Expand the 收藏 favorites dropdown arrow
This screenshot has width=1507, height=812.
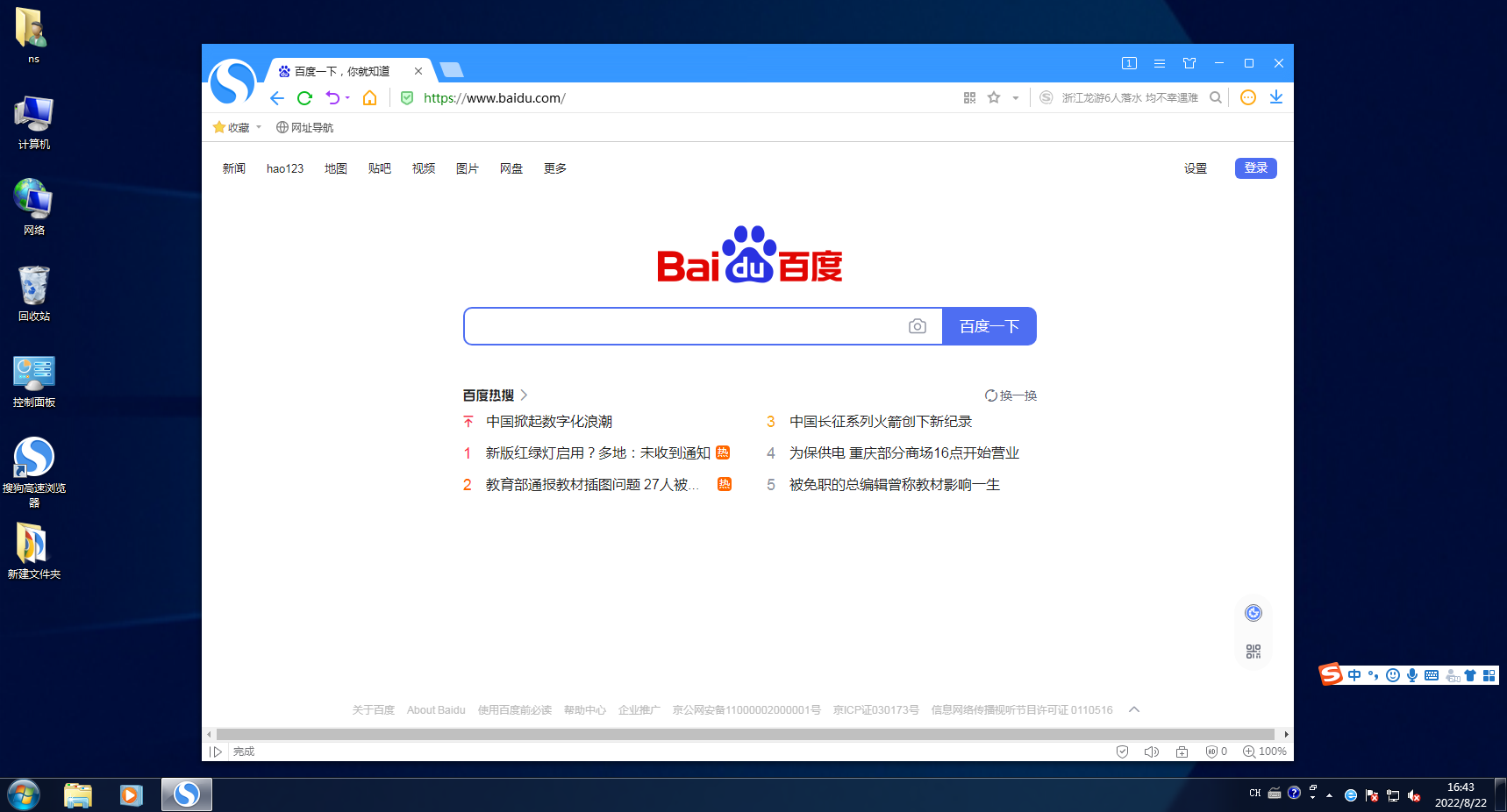pyautogui.click(x=259, y=127)
